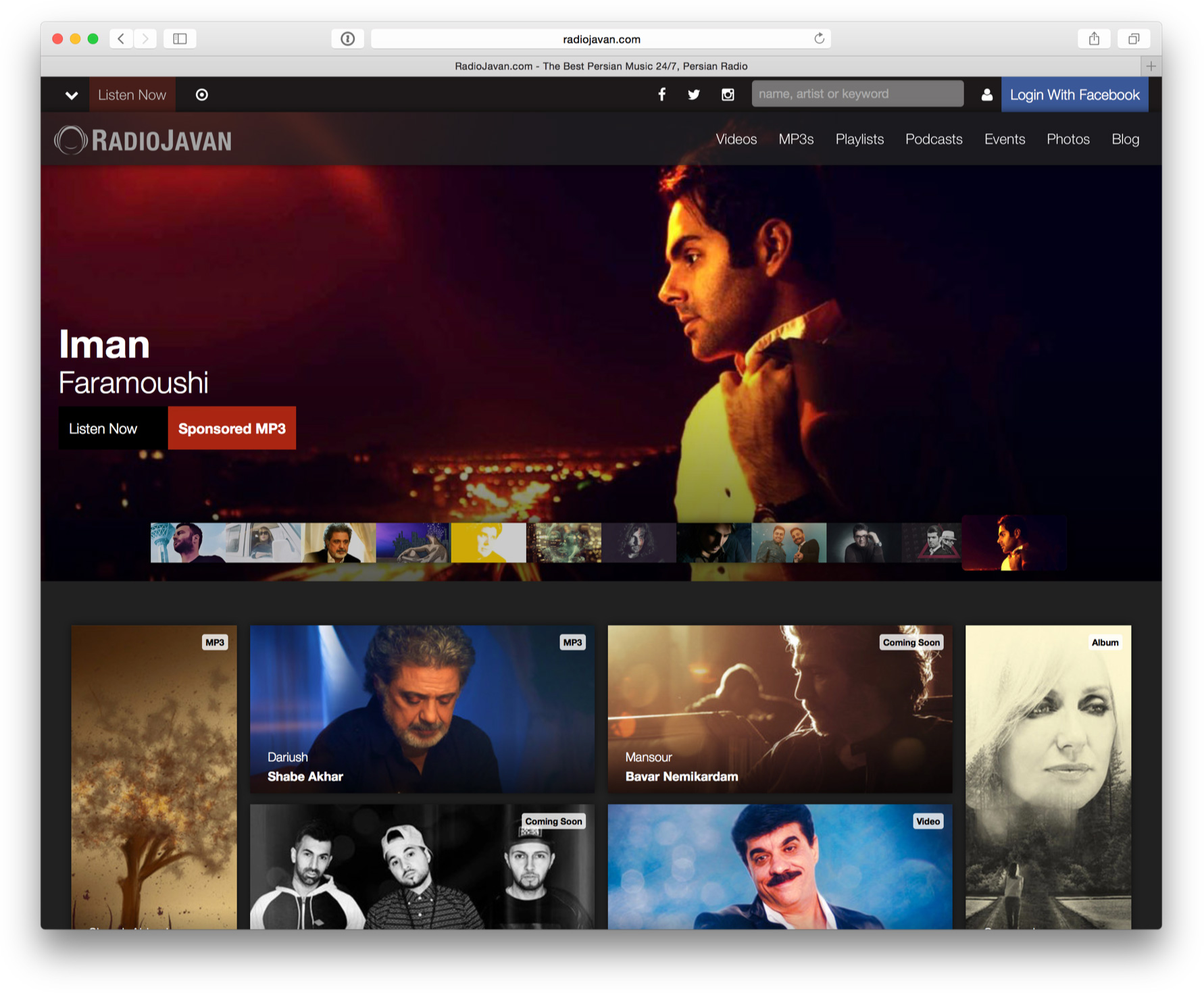Open the Events menu item
The height and width of the screenshot is (993, 1204).
(x=1005, y=139)
